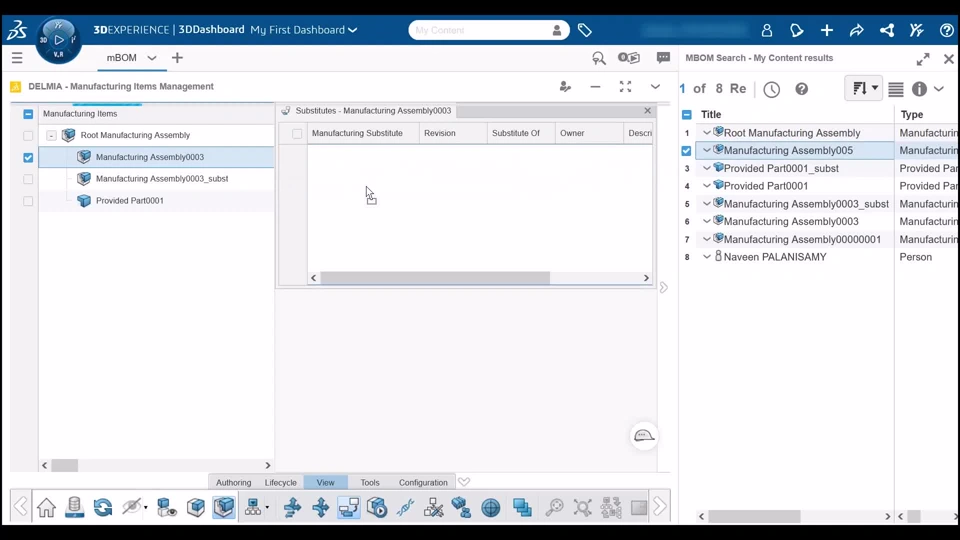
Task: Click the globe target icon in toolbar
Action: pyautogui.click(x=490, y=507)
